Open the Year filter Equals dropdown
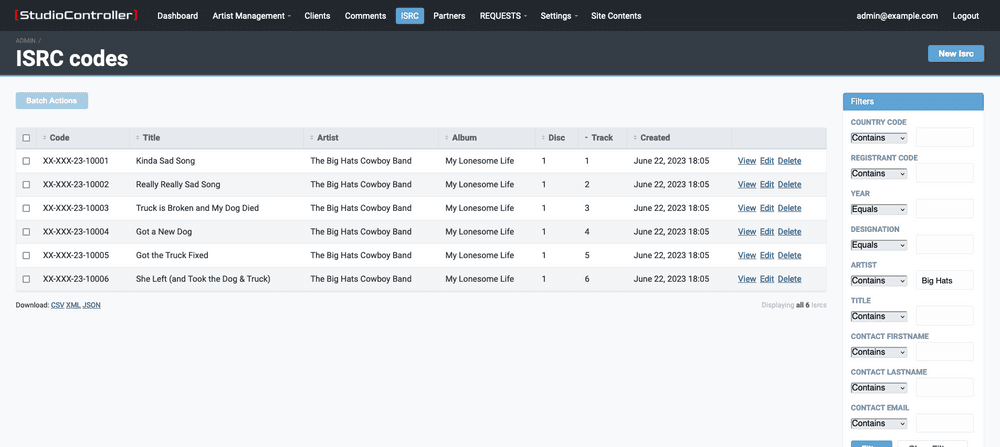The image size is (1000, 447). click(879, 209)
